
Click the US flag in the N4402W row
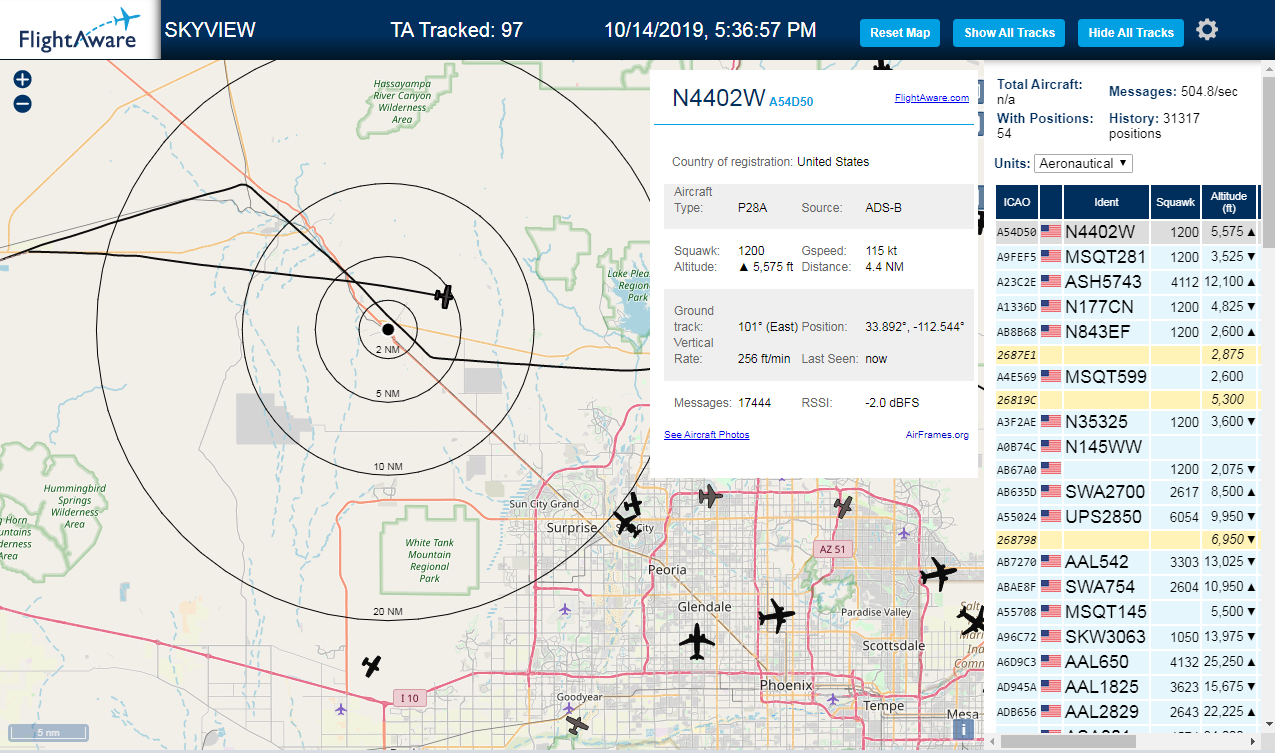pyautogui.click(x=1051, y=232)
